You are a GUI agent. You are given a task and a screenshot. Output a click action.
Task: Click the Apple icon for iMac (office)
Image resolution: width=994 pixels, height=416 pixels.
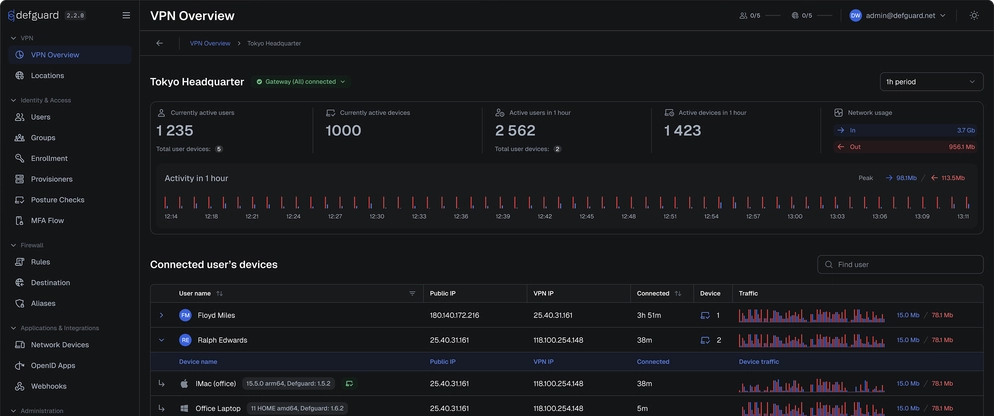pos(184,384)
